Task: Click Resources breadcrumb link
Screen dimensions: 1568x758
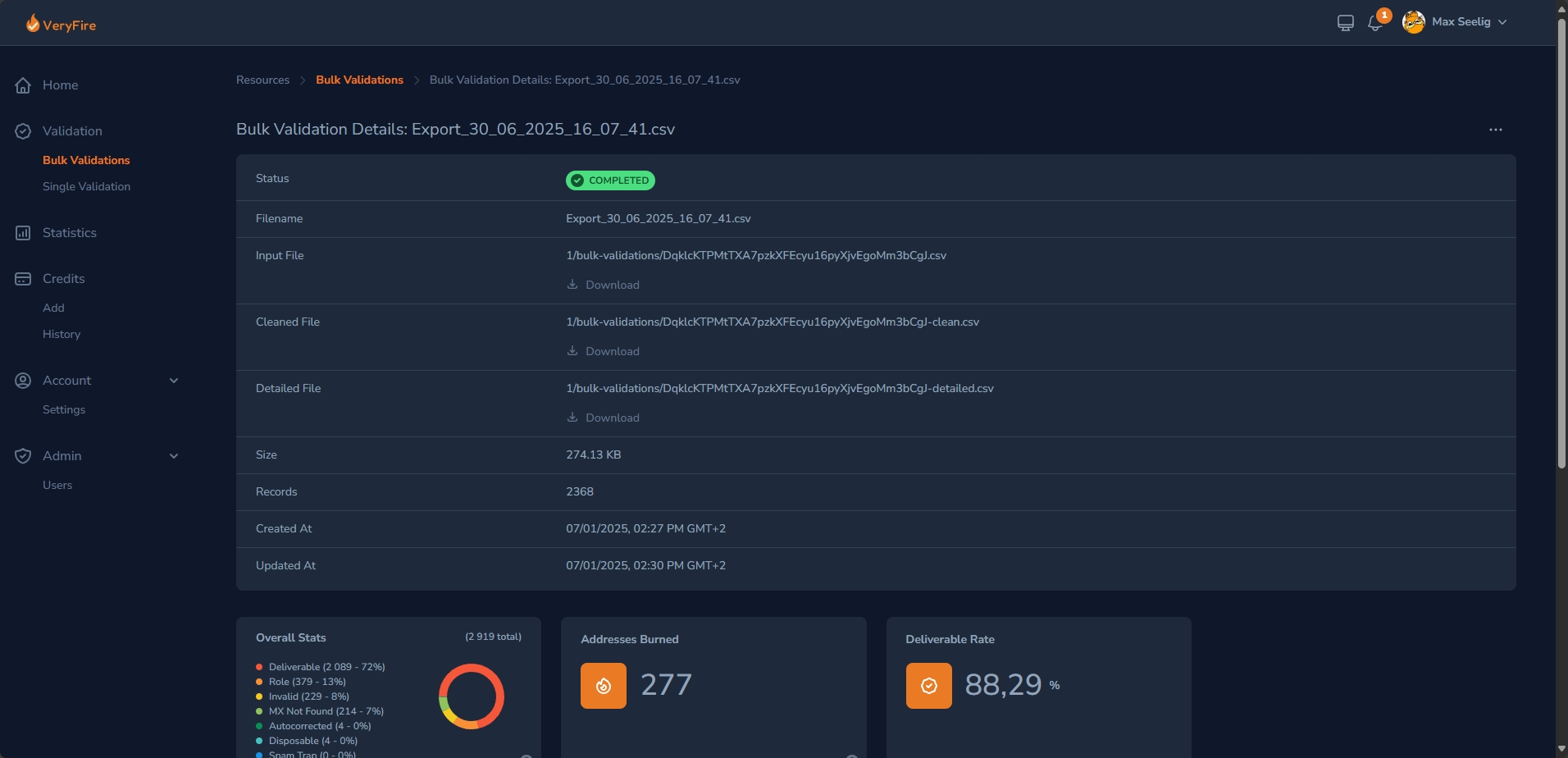Action: pos(262,80)
